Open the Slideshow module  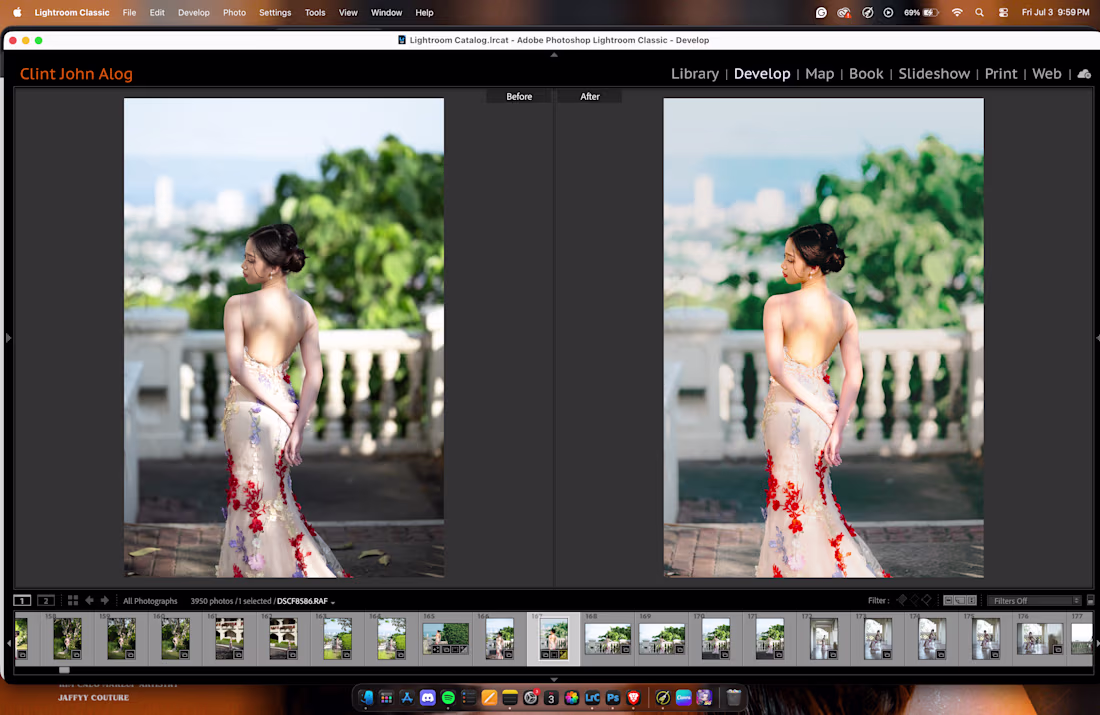(x=934, y=74)
